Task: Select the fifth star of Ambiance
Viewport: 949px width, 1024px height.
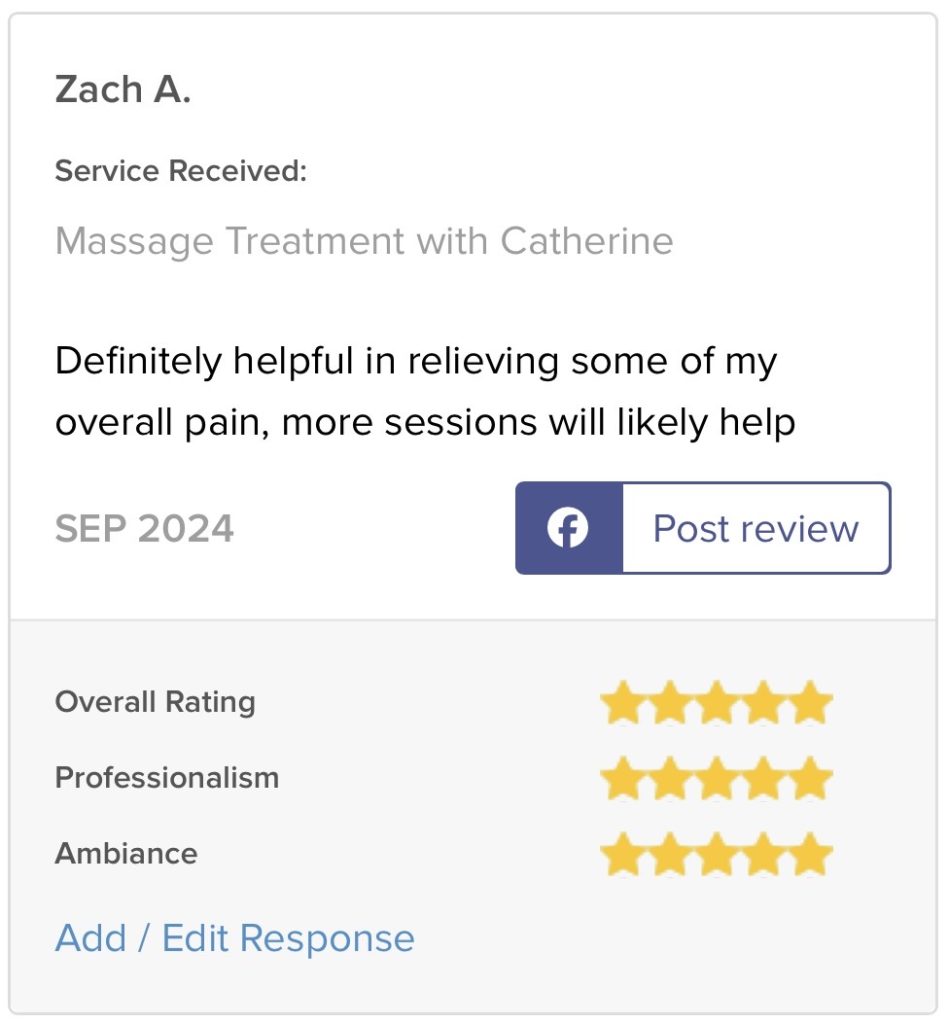Action: pos(810,855)
